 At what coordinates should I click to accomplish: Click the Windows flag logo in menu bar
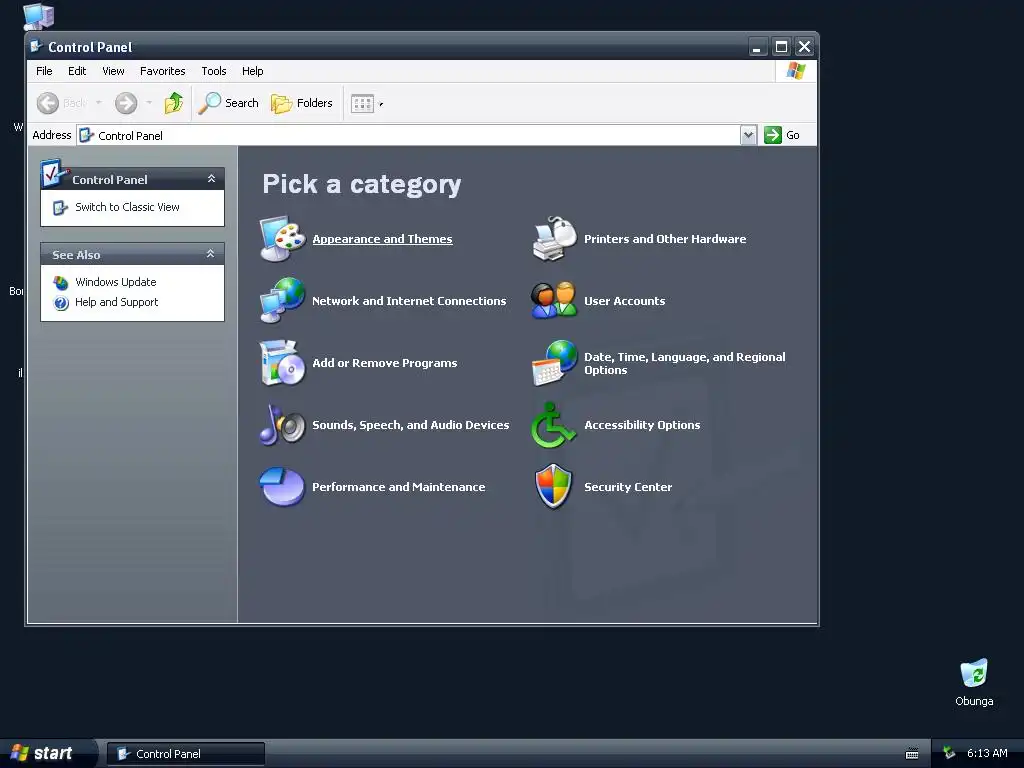[x=795, y=71]
